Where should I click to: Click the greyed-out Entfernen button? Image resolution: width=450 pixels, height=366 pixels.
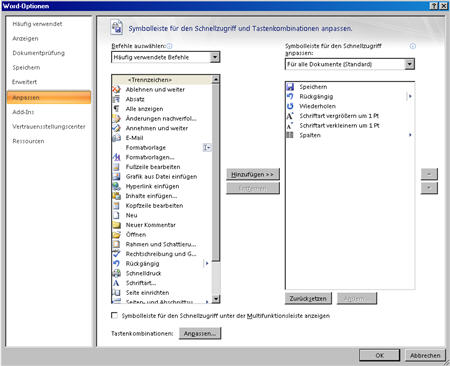[x=253, y=188]
